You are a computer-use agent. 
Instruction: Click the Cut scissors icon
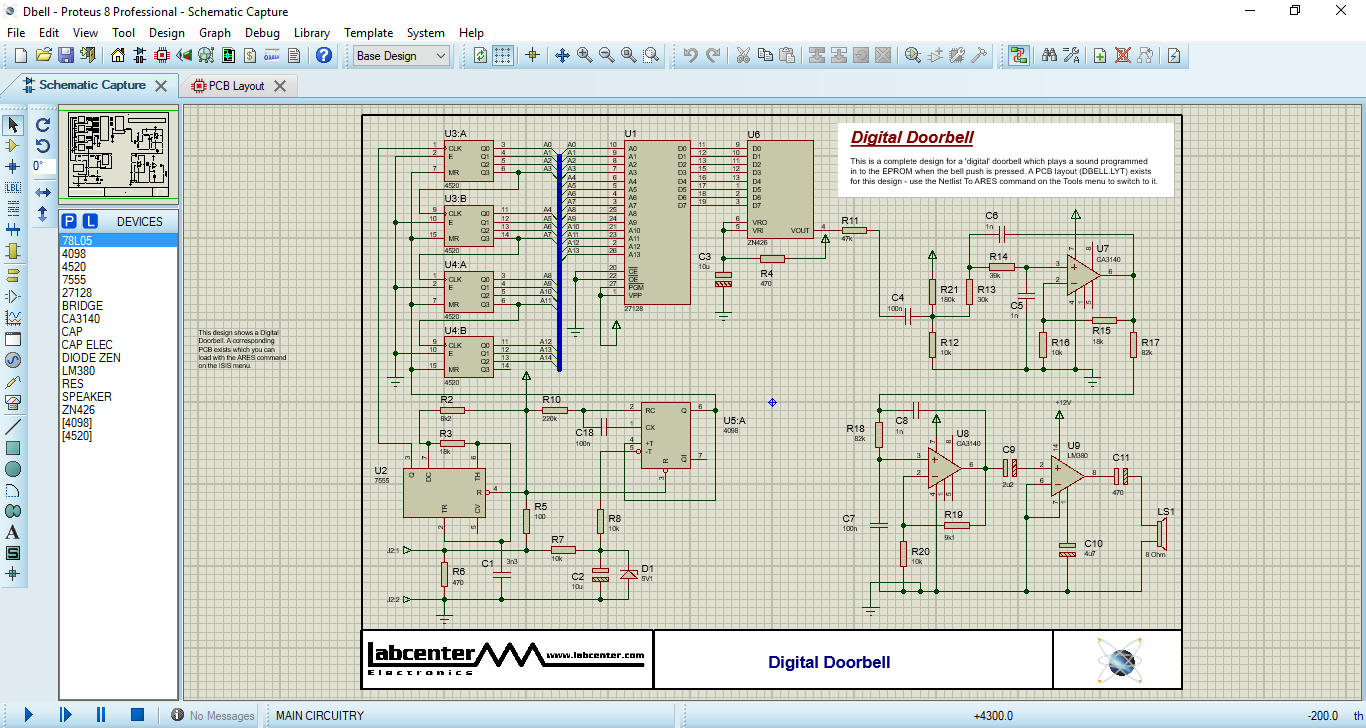[x=743, y=56]
